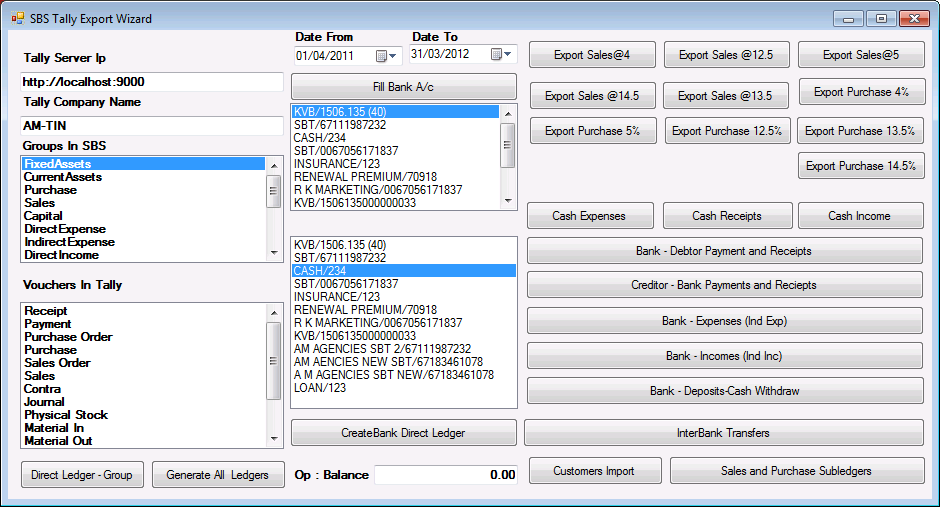The height and width of the screenshot is (507, 940).
Task: Click Groups In SBS scroll down arrow
Action: [274, 253]
